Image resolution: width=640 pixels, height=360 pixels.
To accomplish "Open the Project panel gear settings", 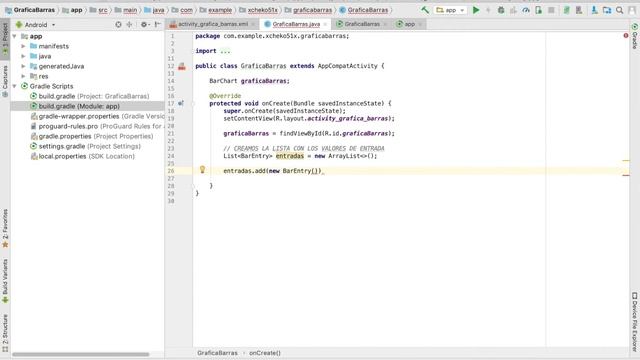I will (144, 24).
